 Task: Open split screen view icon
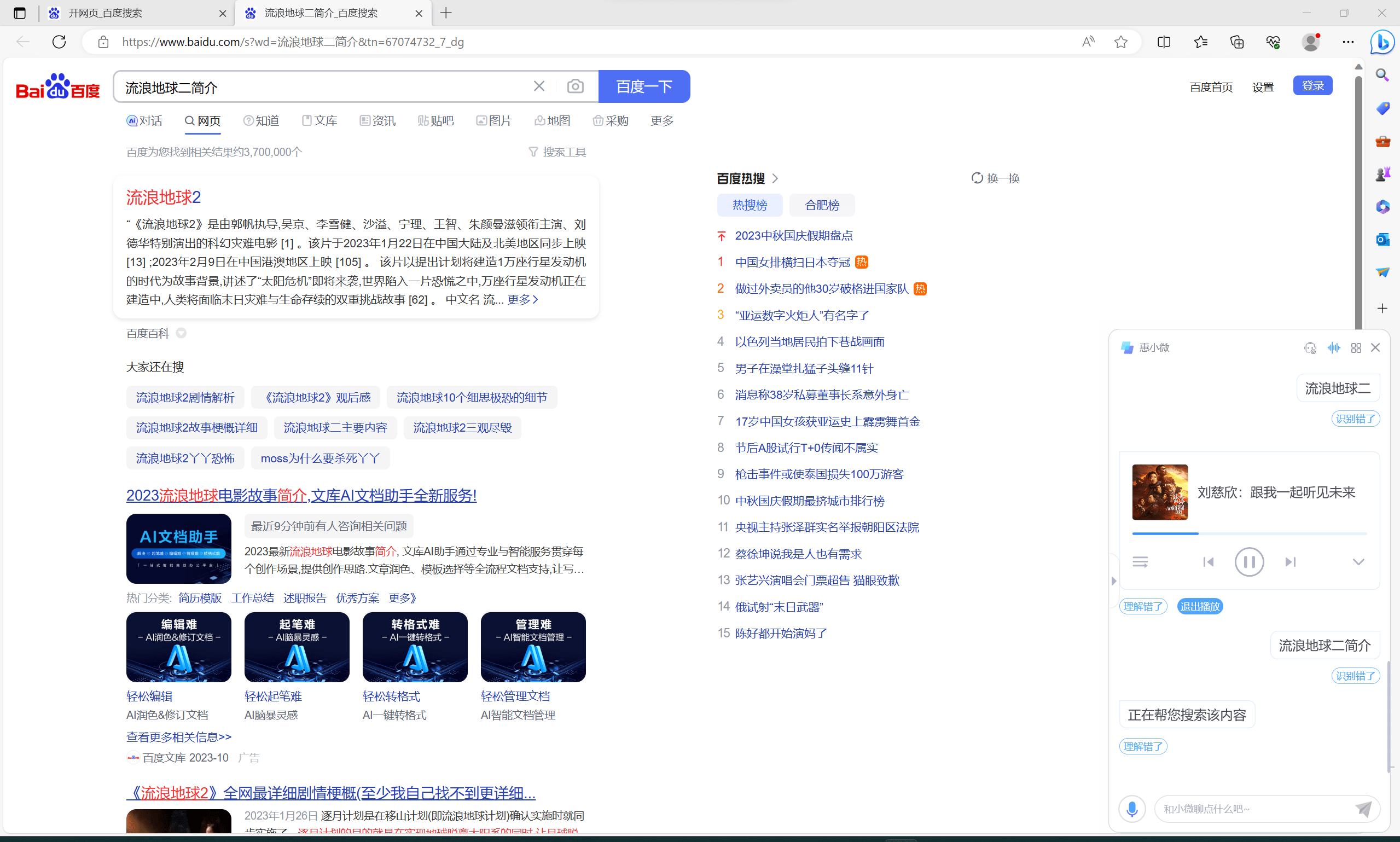click(1164, 42)
